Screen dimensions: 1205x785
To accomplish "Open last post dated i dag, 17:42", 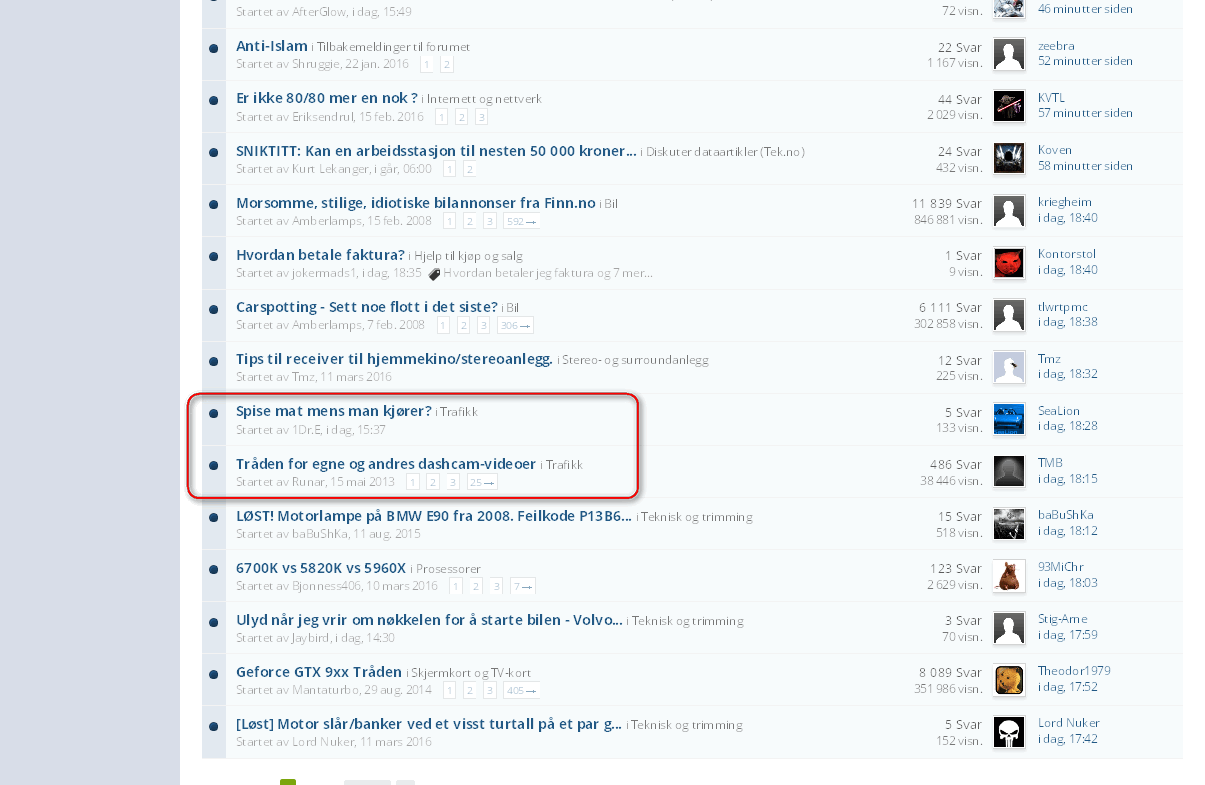I will point(1068,739).
